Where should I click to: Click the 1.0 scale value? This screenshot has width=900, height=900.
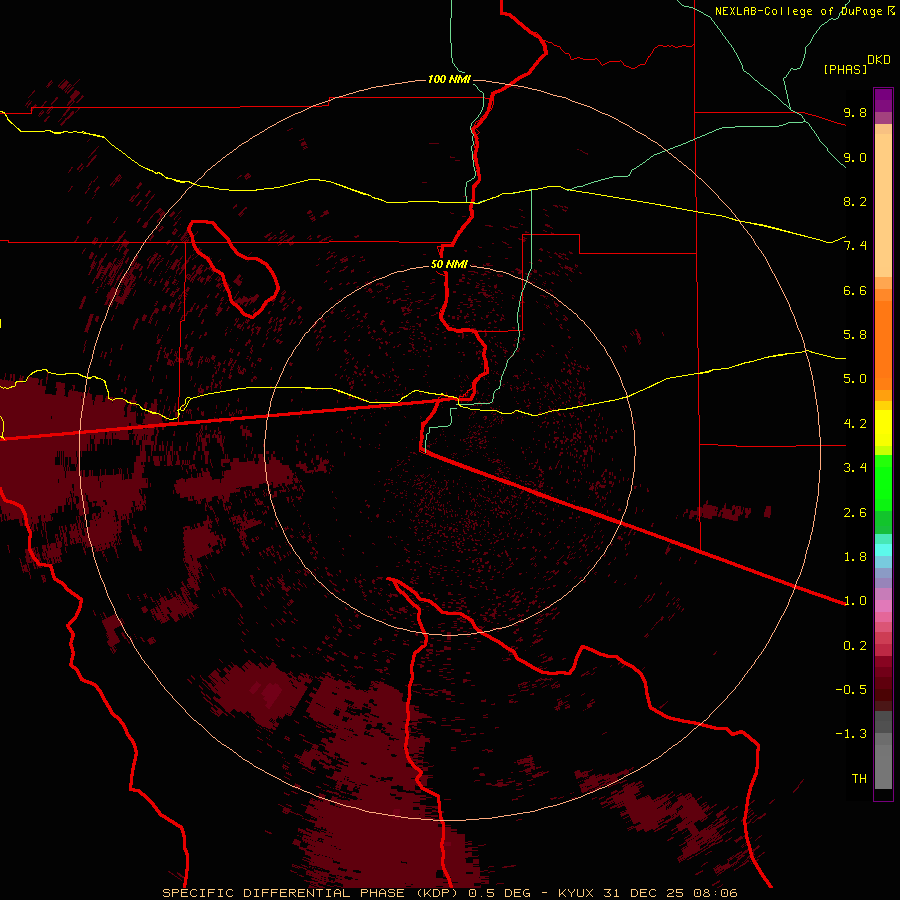click(855, 601)
